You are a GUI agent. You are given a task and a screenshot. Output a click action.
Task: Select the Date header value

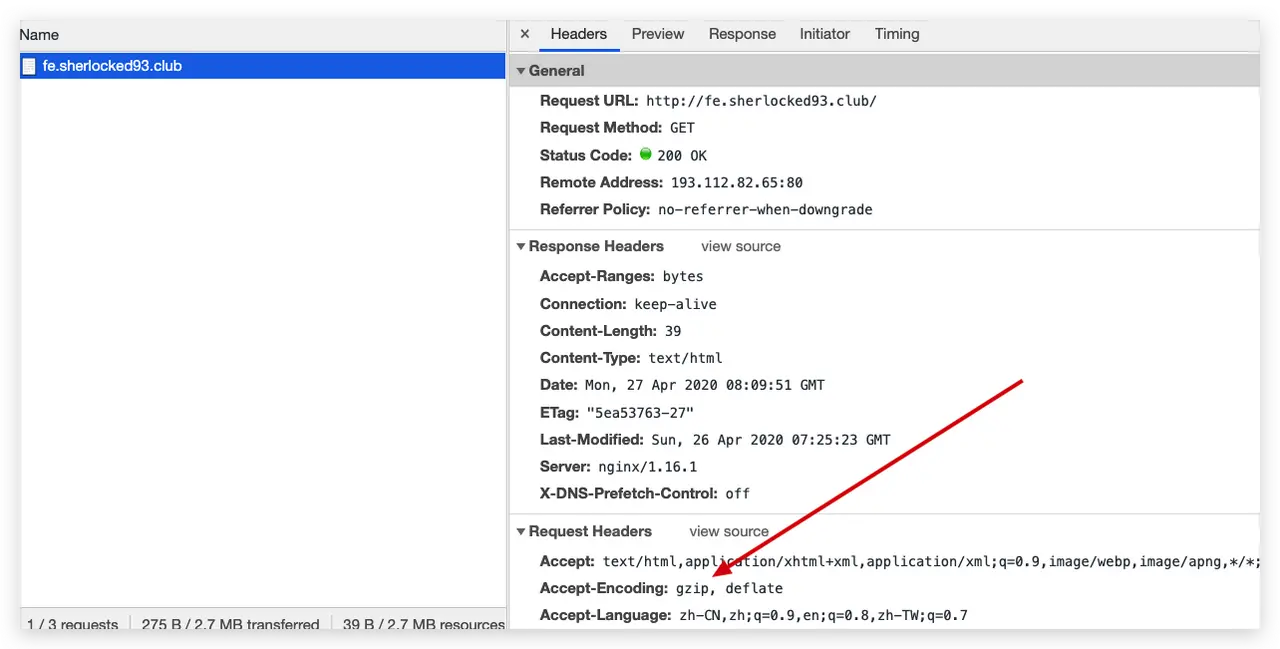(706, 385)
